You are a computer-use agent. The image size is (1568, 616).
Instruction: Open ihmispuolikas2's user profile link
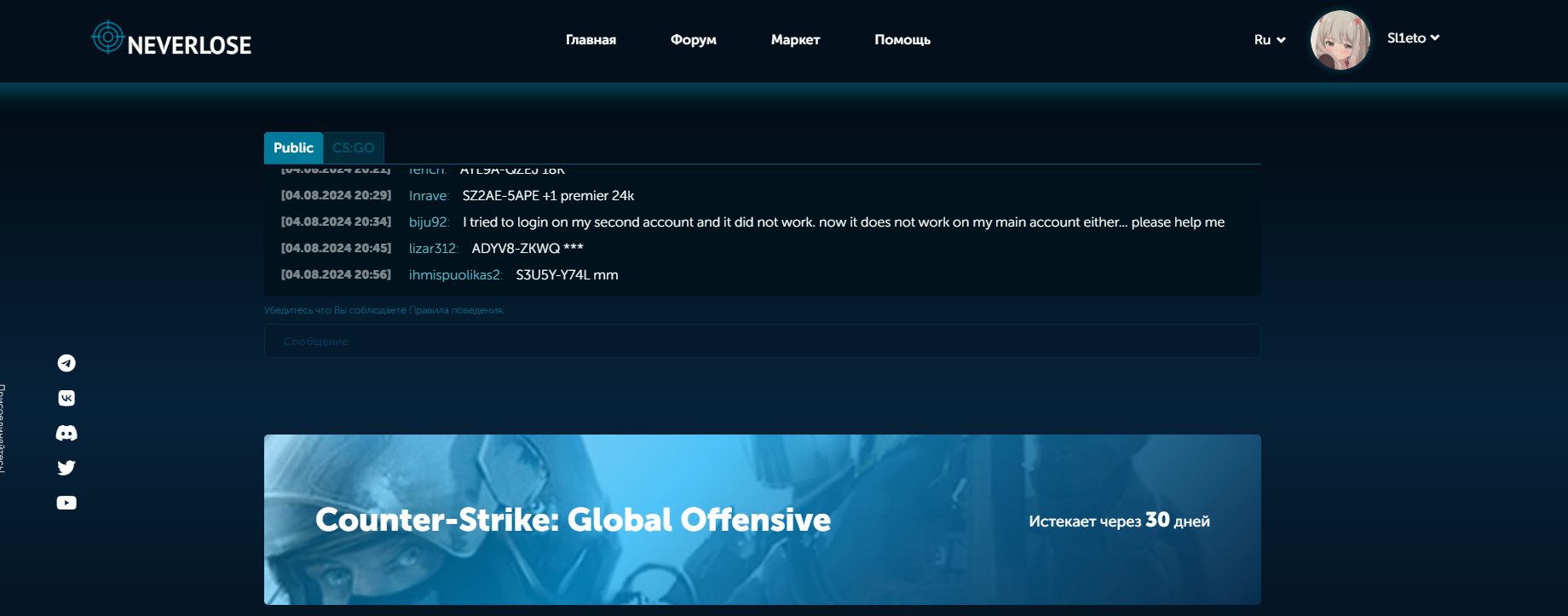pyautogui.click(x=455, y=275)
